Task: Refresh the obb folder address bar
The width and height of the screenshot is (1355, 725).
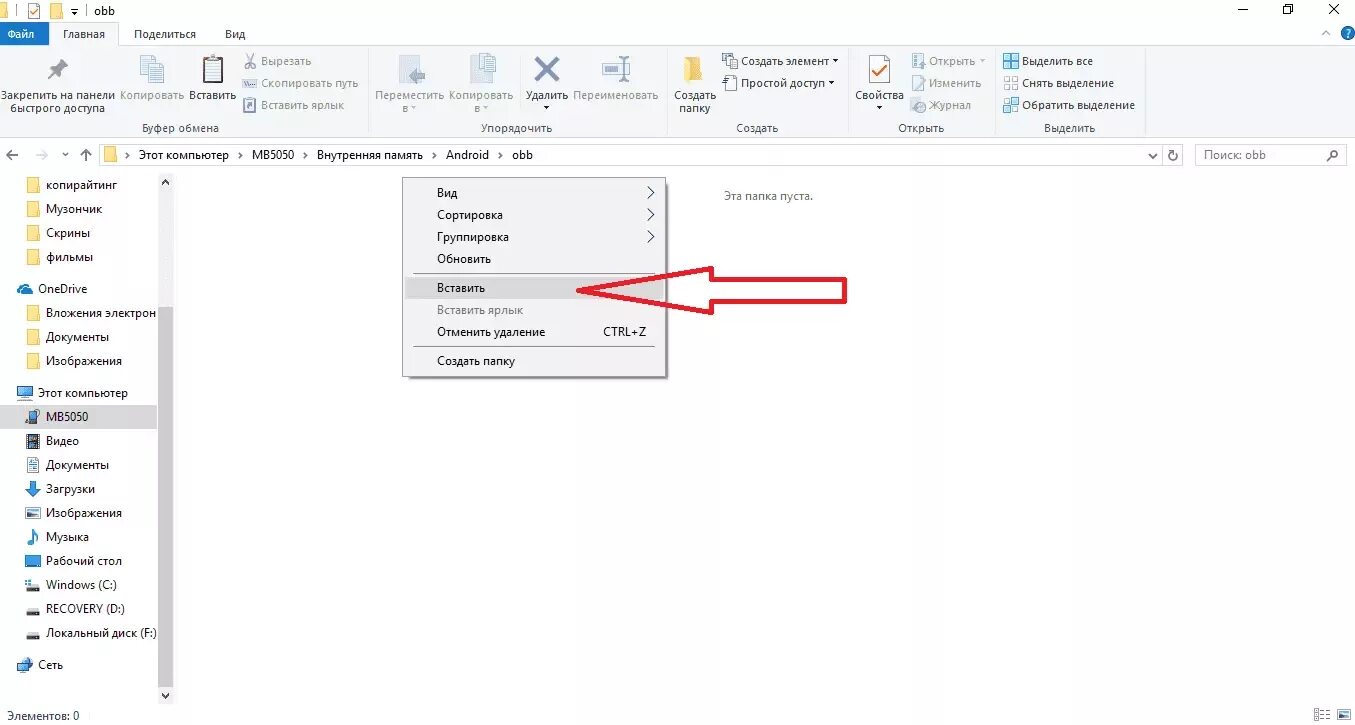Action: point(1174,155)
